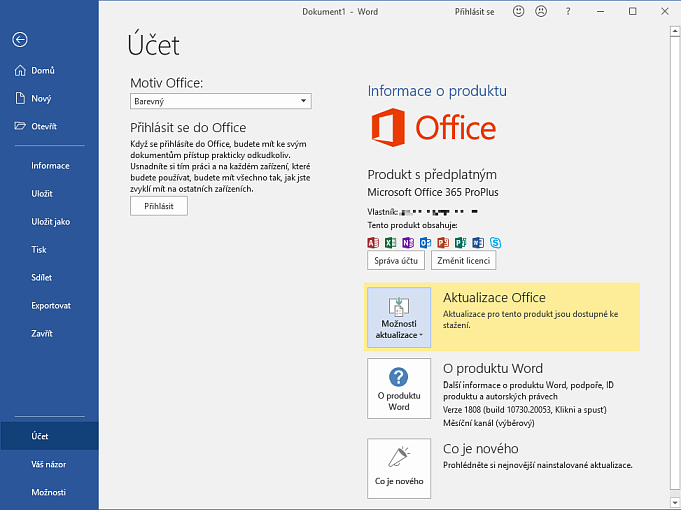Click the Nový blank page icon
Image resolution: width=681 pixels, height=510 pixels.
(20, 98)
